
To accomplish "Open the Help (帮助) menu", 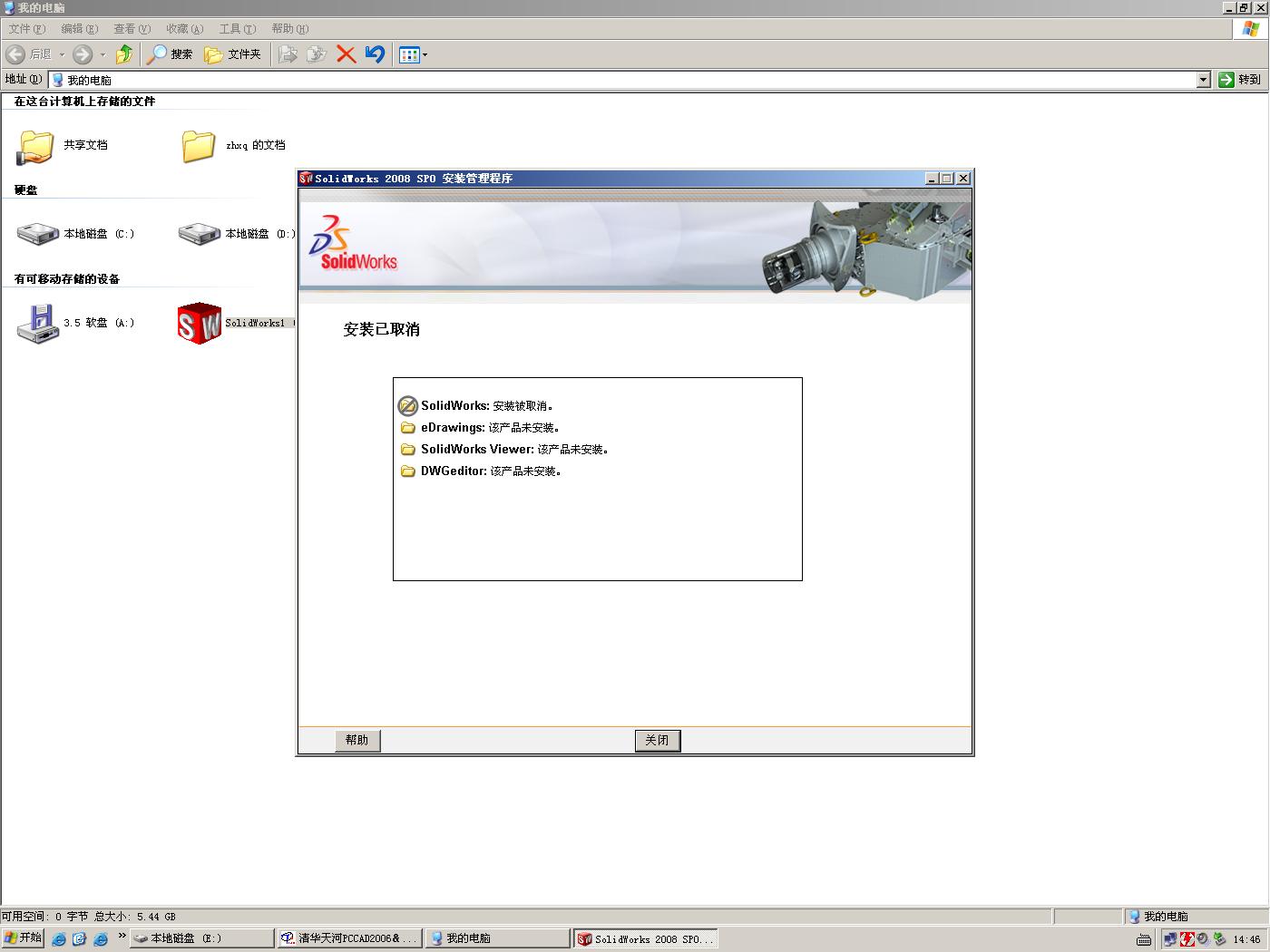I will pyautogui.click(x=290, y=29).
